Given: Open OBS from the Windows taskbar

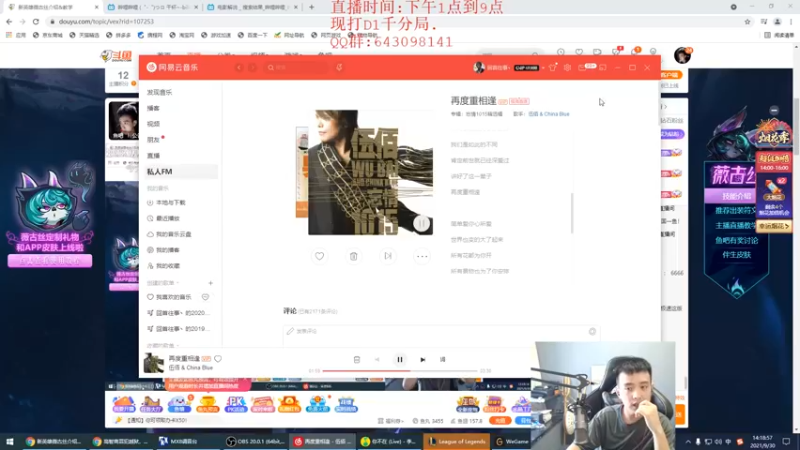Looking at the screenshot, I should tap(256, 441).
